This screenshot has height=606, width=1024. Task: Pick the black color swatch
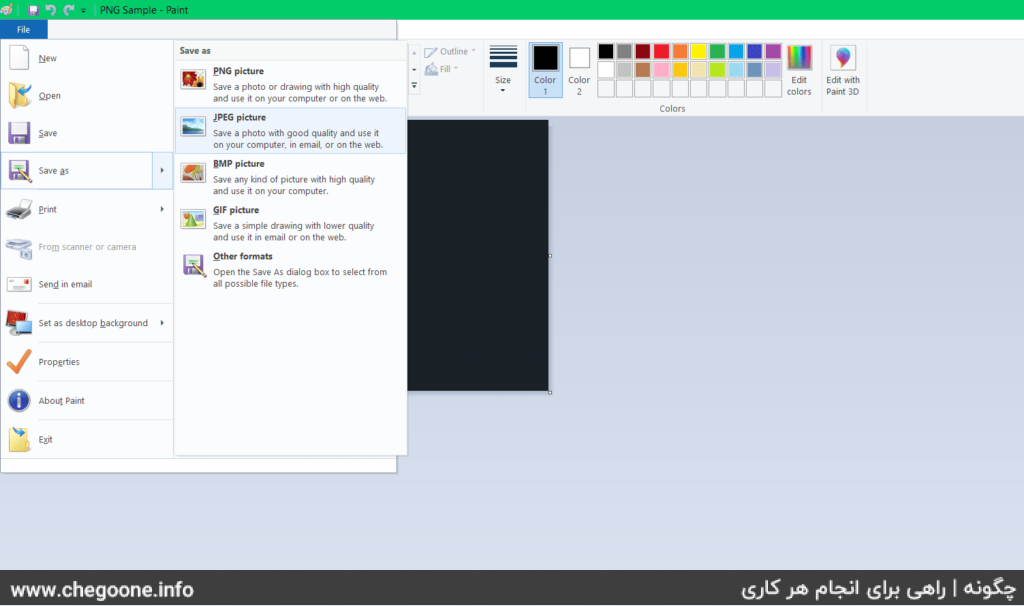tap(606, 52)
